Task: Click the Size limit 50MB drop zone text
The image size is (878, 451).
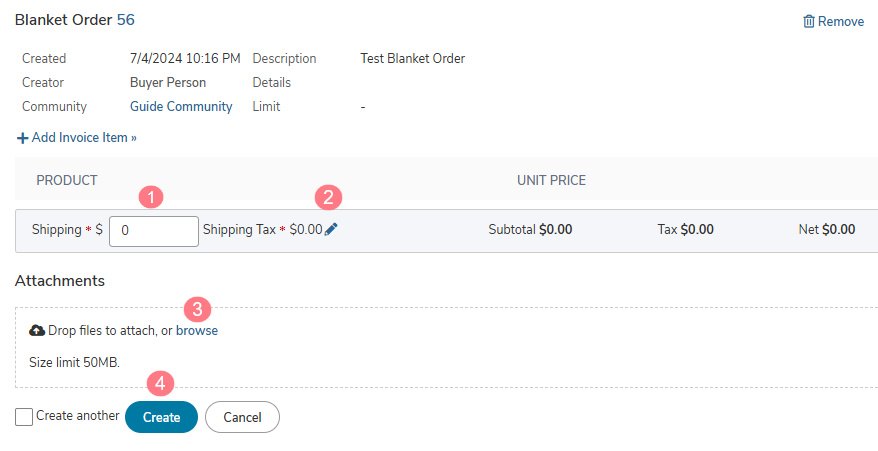Action: pos(74,362)
